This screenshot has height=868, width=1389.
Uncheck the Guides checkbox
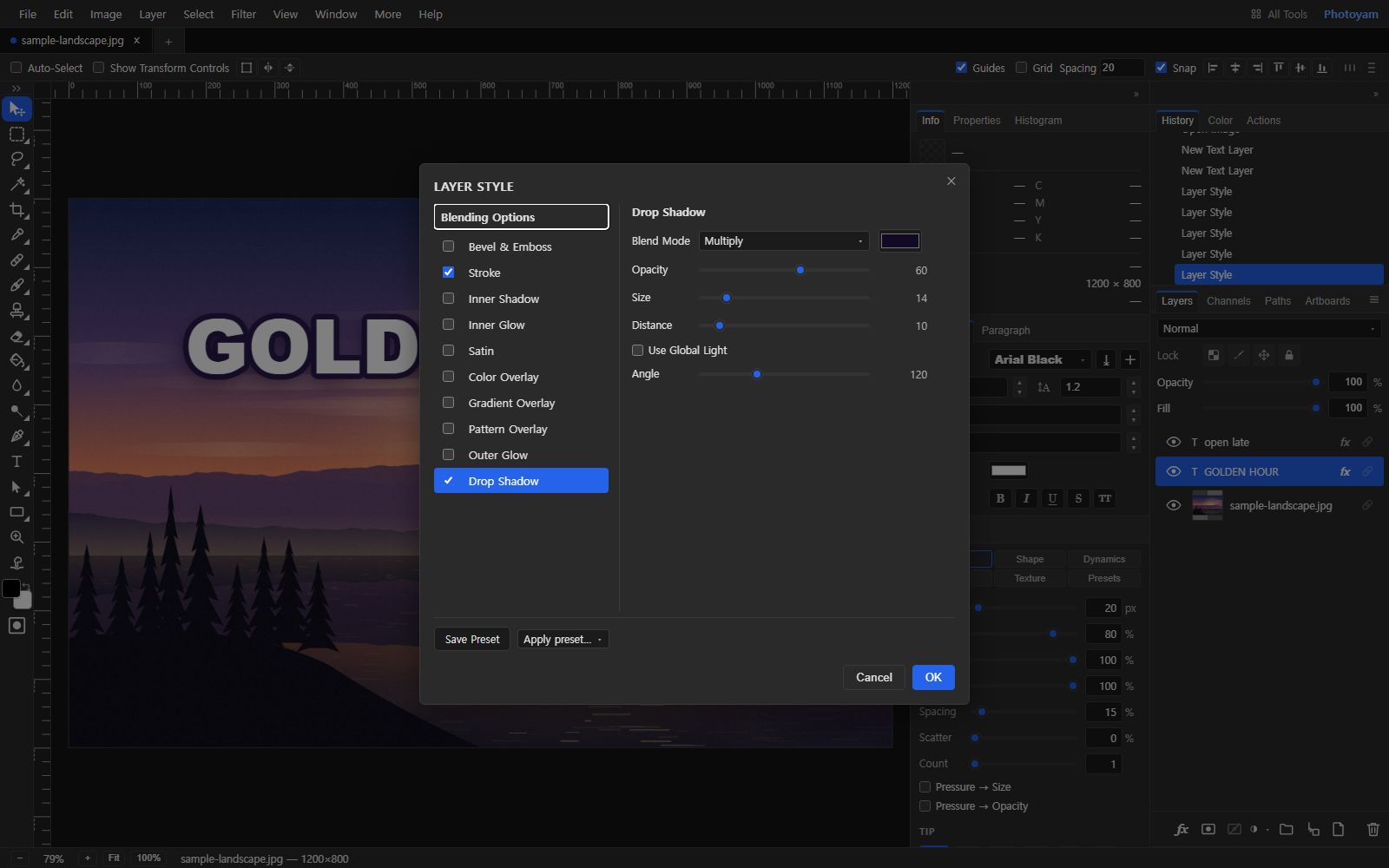pyautogui.click(x=961, y=68)
